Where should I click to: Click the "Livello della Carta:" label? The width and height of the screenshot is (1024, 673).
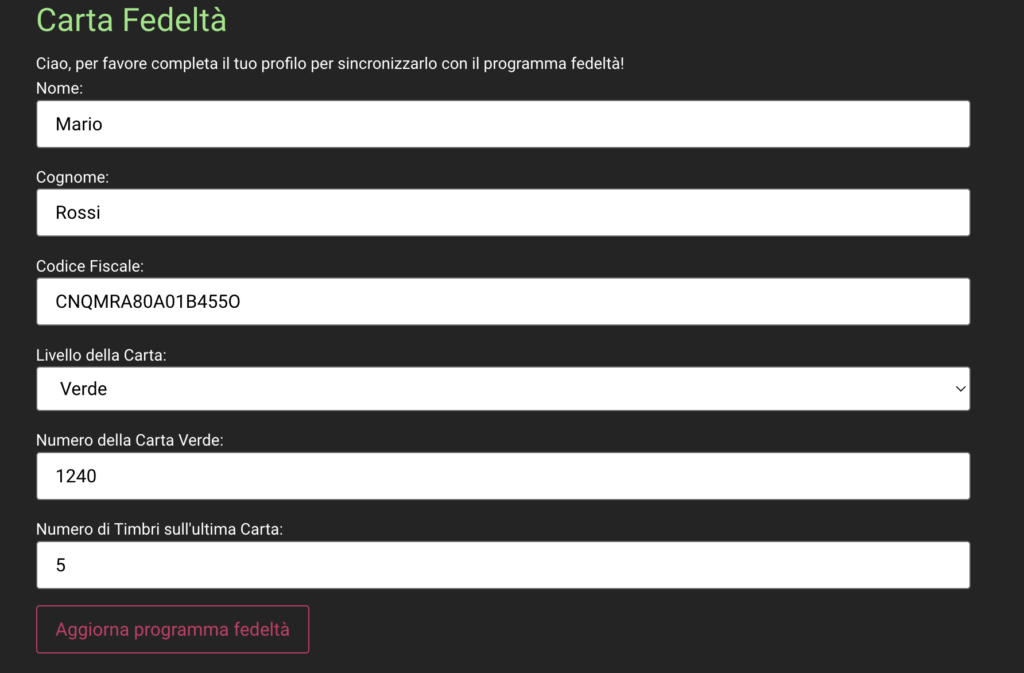[x=101, y=355]
